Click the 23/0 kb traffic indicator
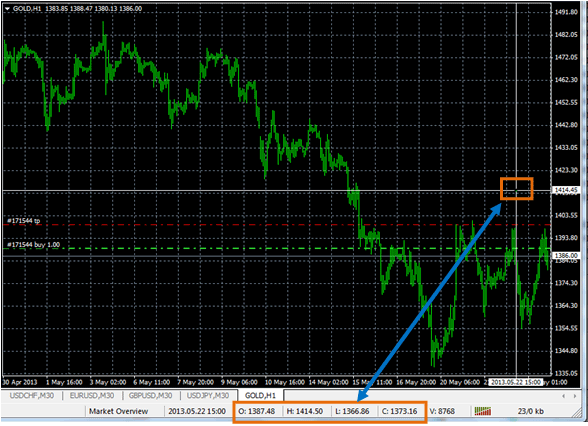 point(531,411)
